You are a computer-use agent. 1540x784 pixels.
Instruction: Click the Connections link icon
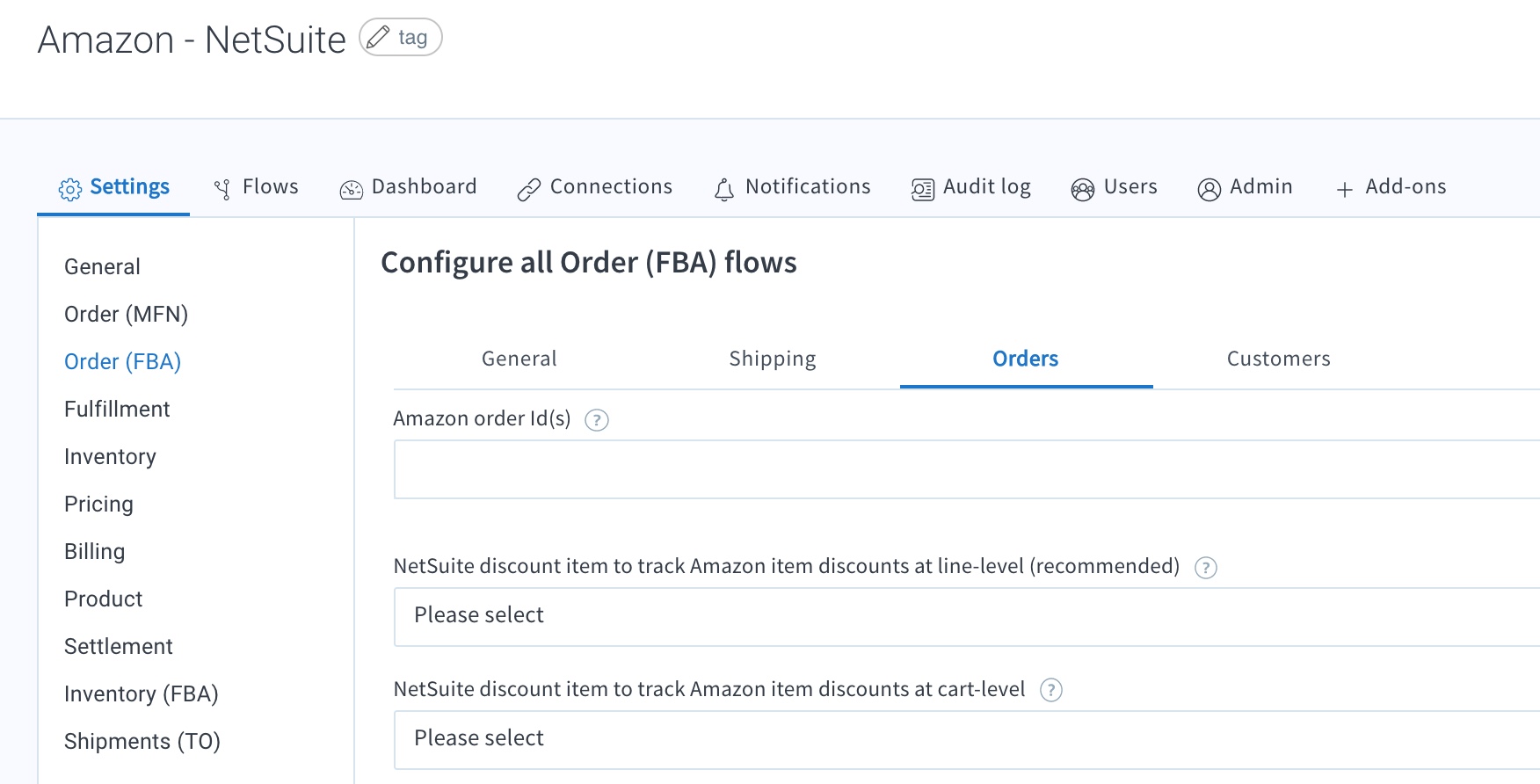(529, 189)
